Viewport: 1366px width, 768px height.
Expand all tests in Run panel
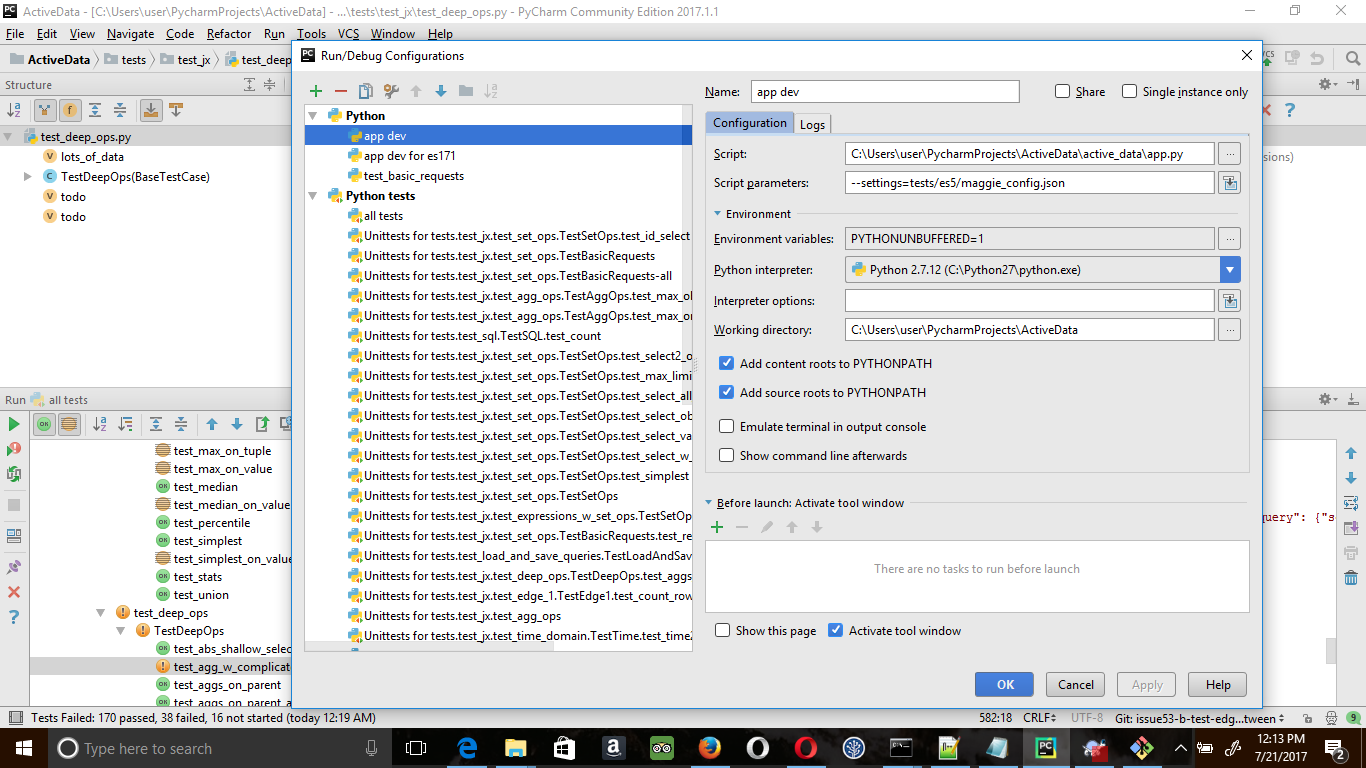(x=157, y=424)
